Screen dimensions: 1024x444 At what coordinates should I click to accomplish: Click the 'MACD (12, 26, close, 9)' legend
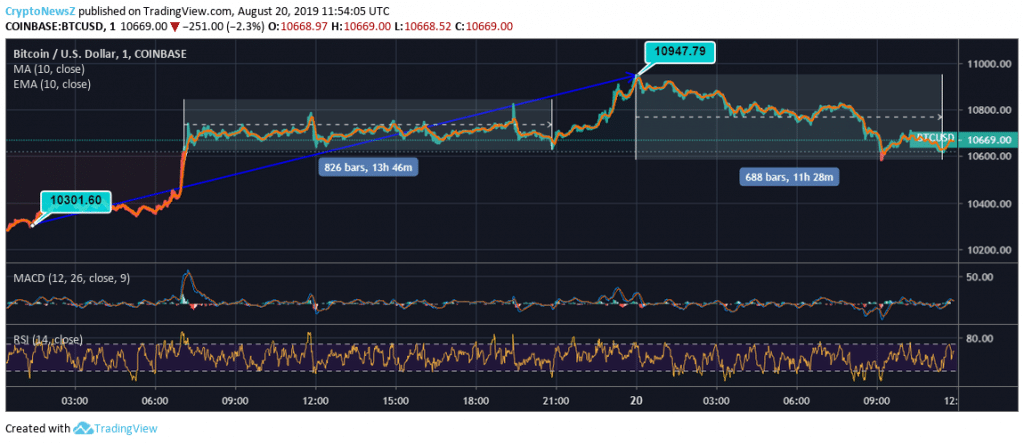(71, 278)
